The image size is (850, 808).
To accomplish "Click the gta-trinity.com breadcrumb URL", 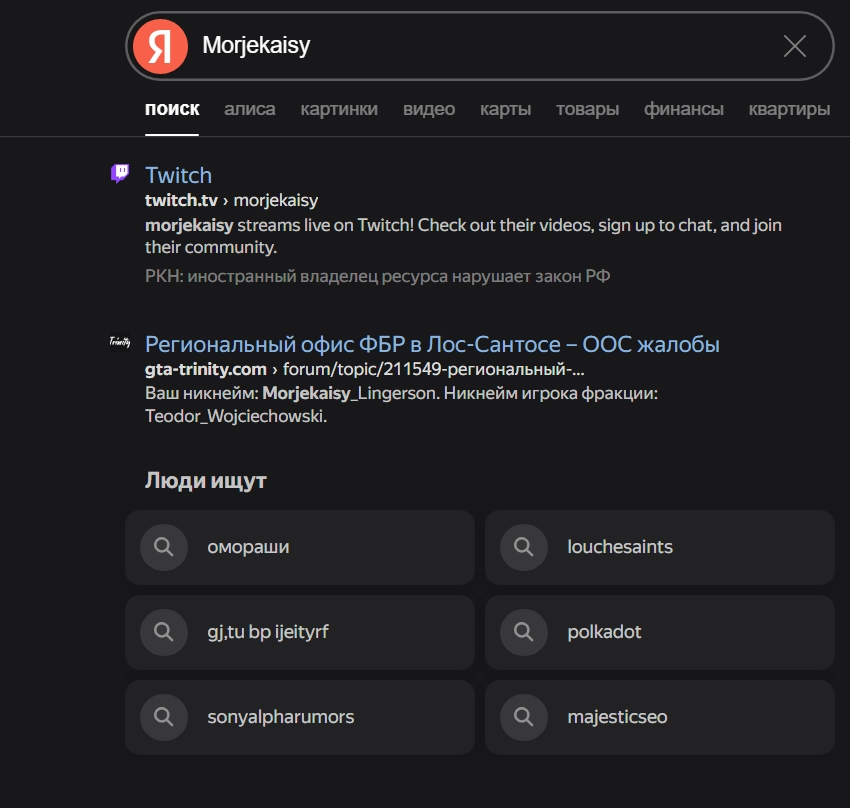I will click(206, 369).
